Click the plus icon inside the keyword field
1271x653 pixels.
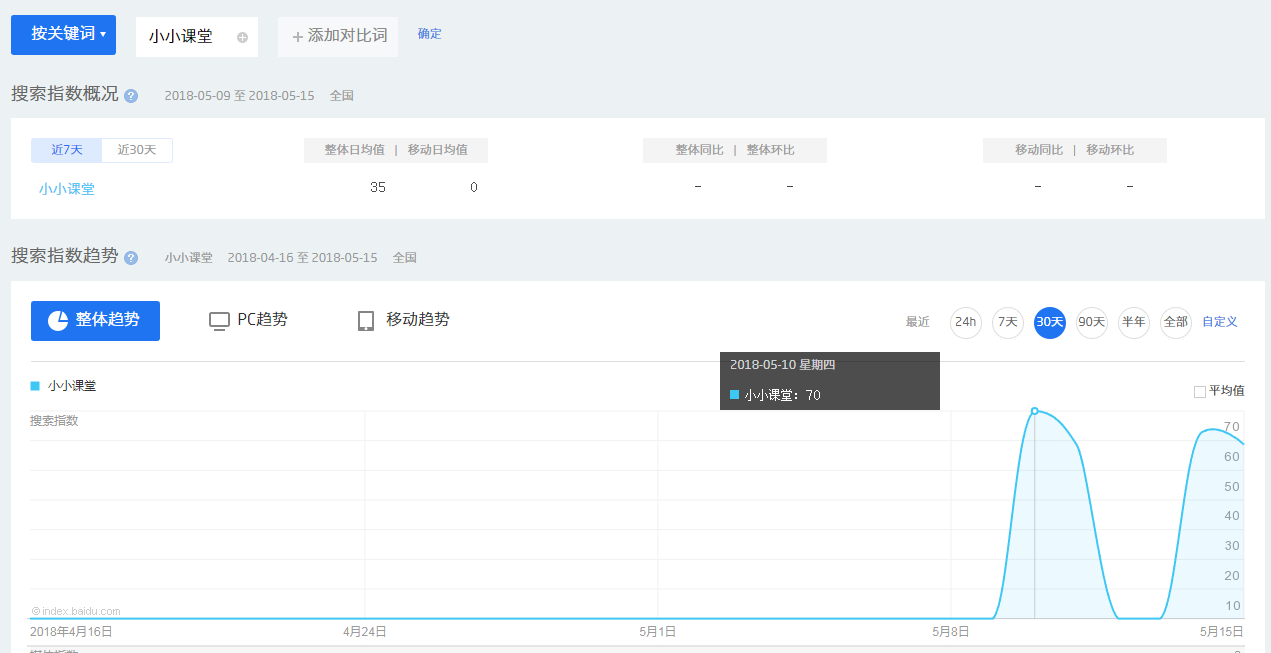point(242,37)
